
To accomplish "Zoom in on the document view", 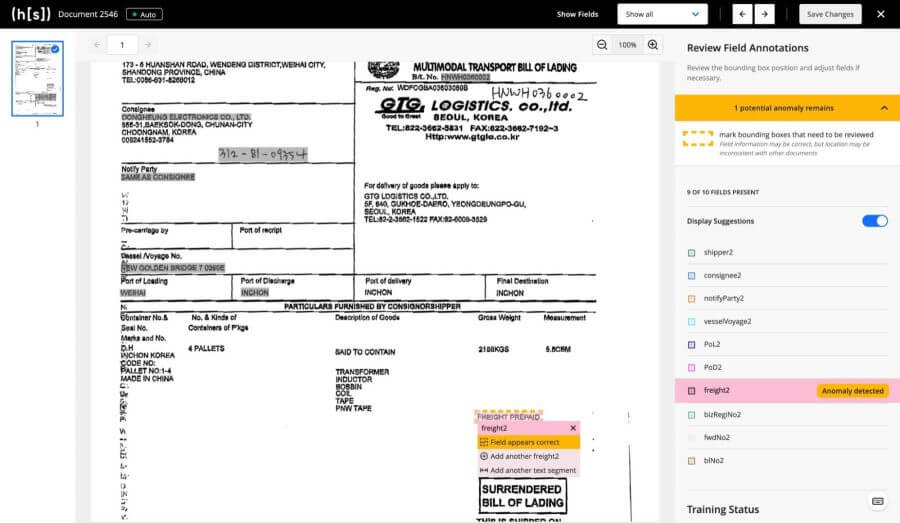I will [x=653, y=45].
